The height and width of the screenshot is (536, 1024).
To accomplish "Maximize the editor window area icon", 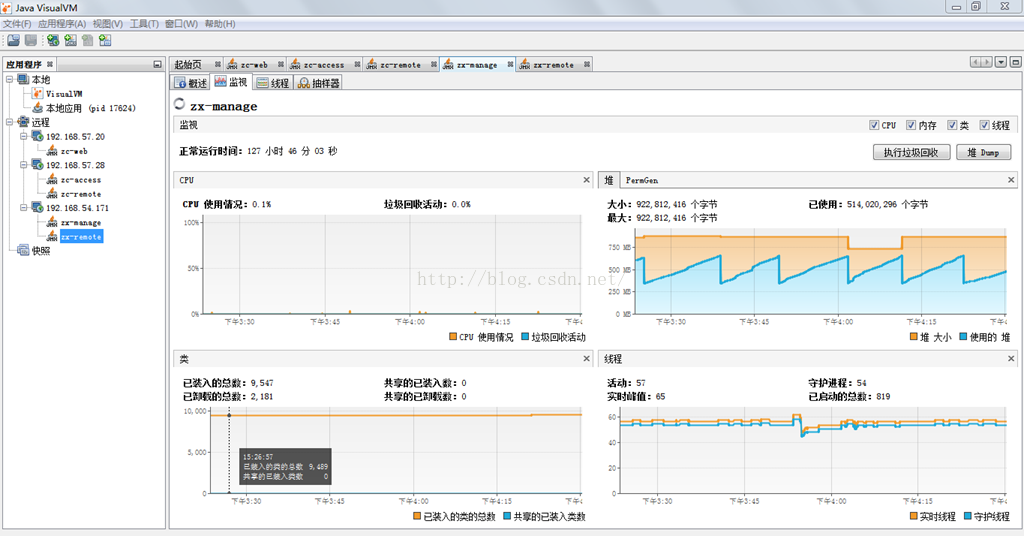I will pos(1016,62).
